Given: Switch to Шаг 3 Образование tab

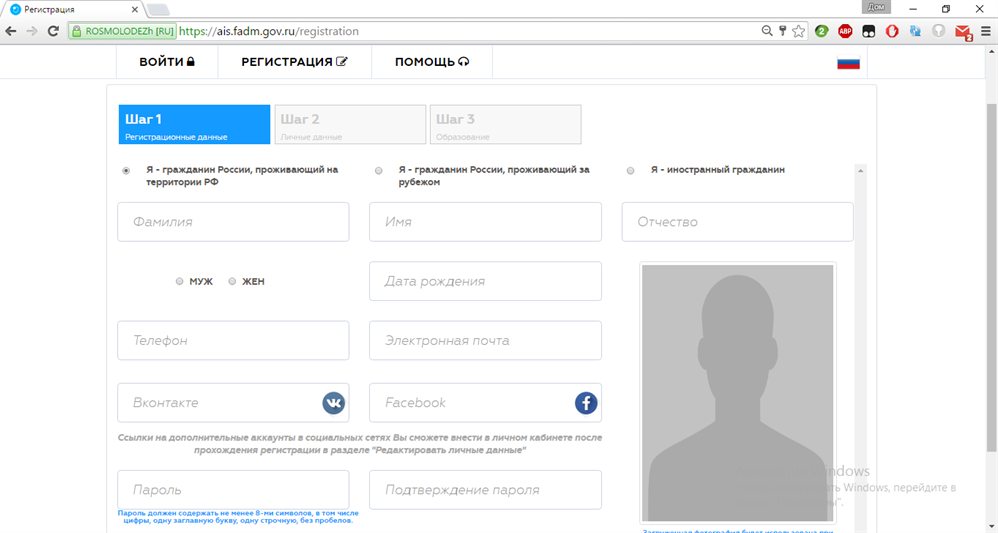Looking at the screenshot, I should coord(505,125).
